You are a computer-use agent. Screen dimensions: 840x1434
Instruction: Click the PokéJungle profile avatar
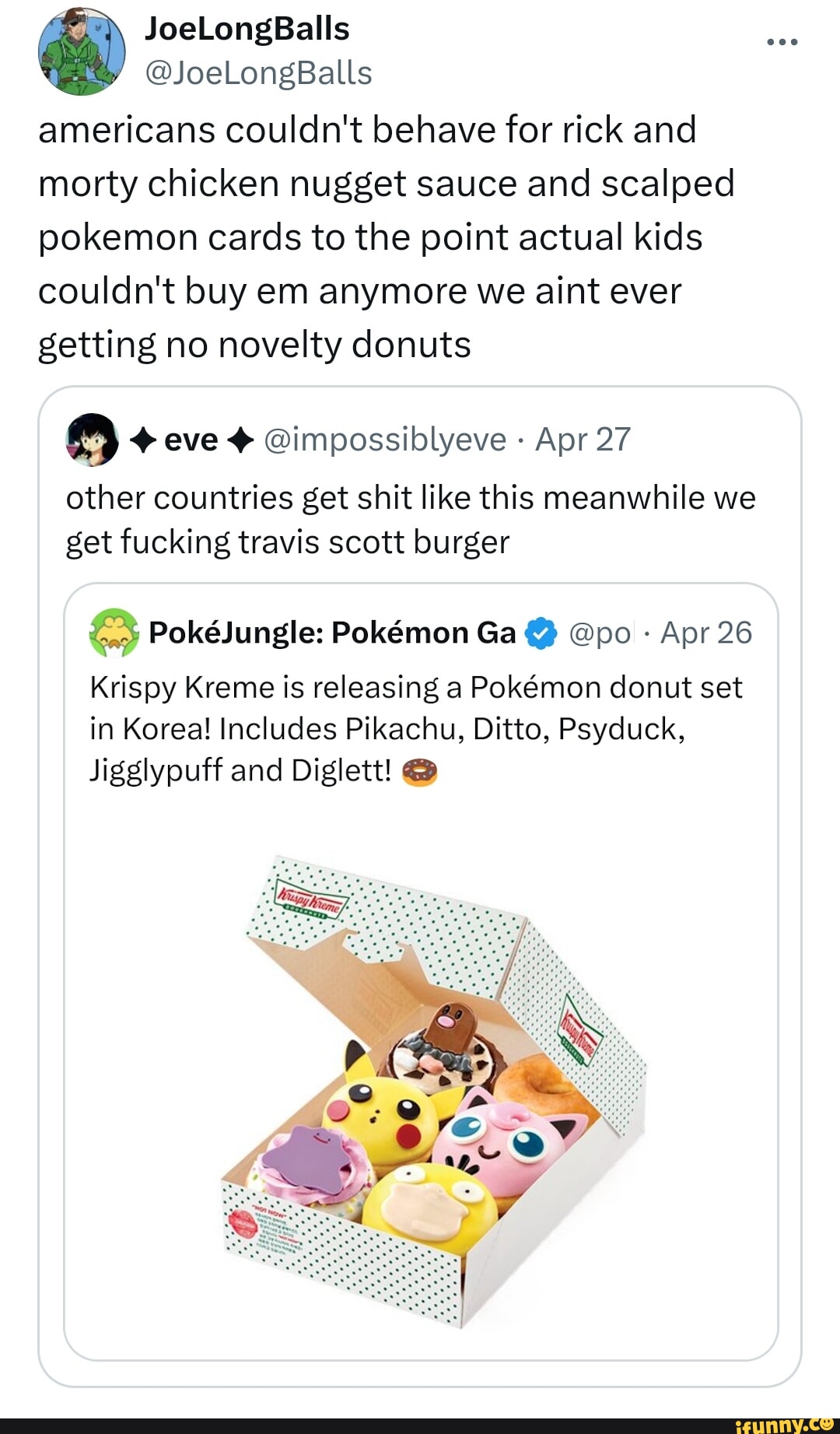click(x=114, y=633)
